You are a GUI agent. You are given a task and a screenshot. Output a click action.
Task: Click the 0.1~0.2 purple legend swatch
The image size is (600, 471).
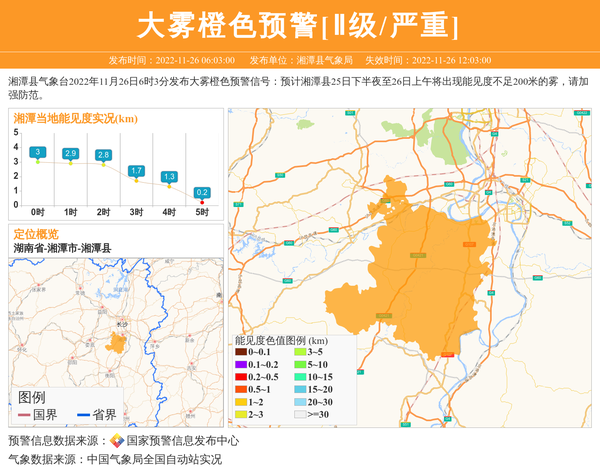tap(241, 364)
